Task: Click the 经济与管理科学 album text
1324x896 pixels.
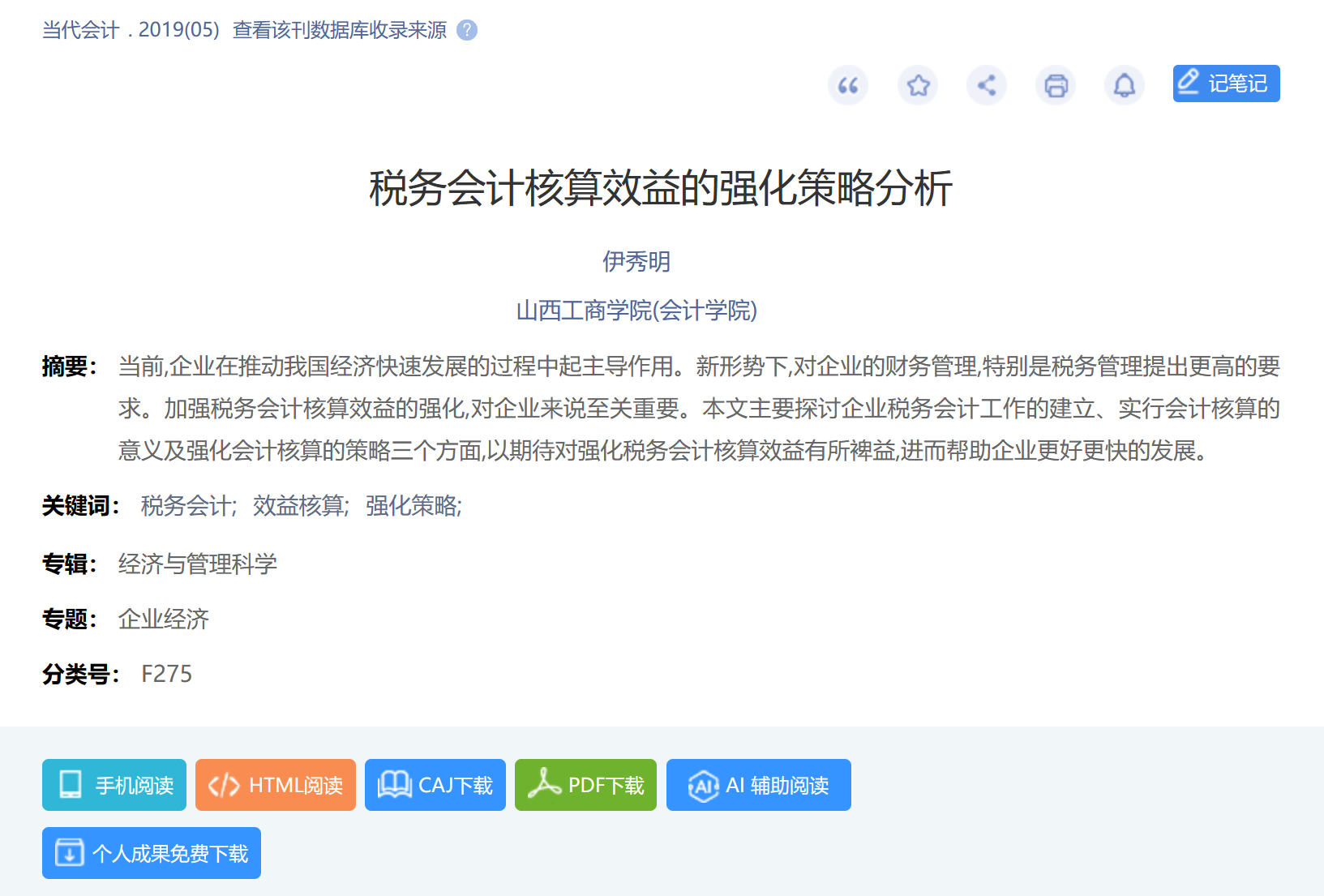Action: (198, 564)
